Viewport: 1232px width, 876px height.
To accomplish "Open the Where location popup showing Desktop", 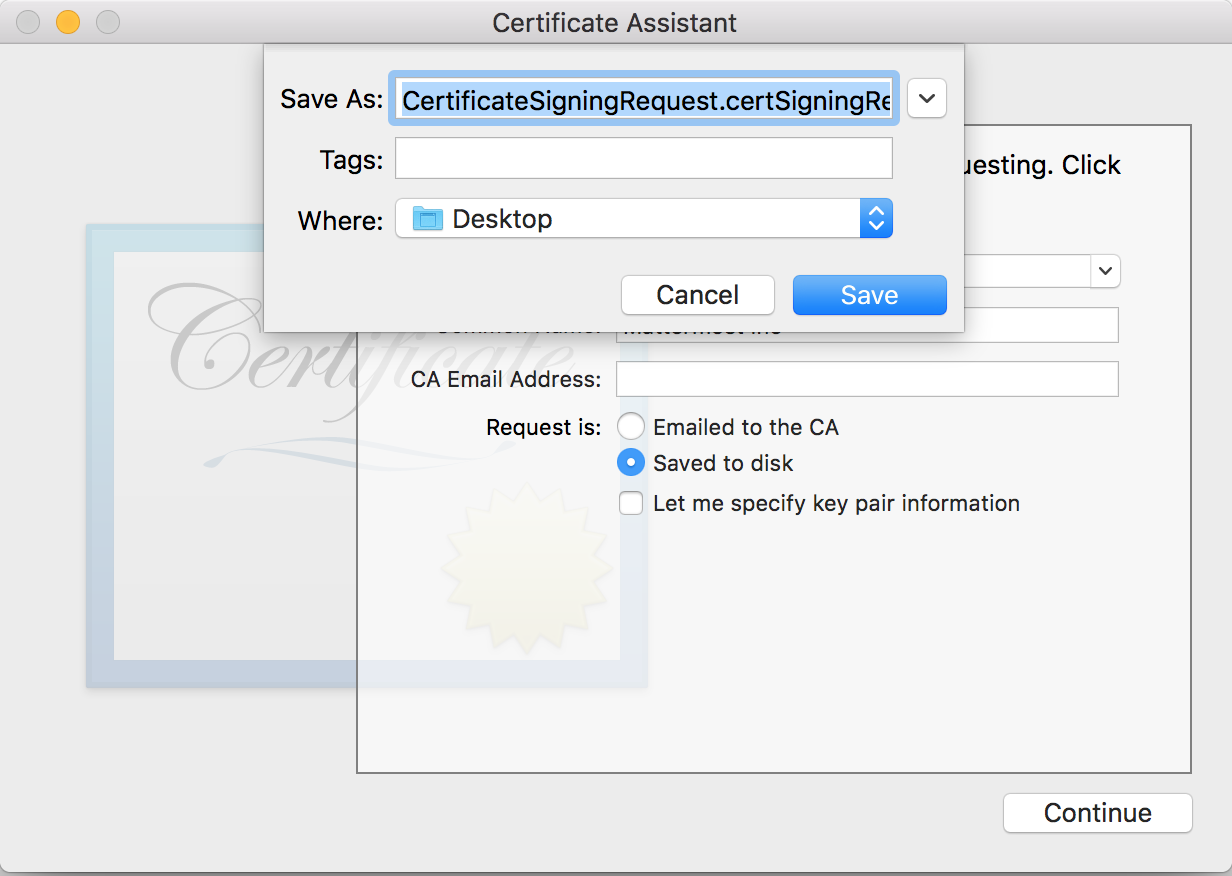I will [642, 219].
